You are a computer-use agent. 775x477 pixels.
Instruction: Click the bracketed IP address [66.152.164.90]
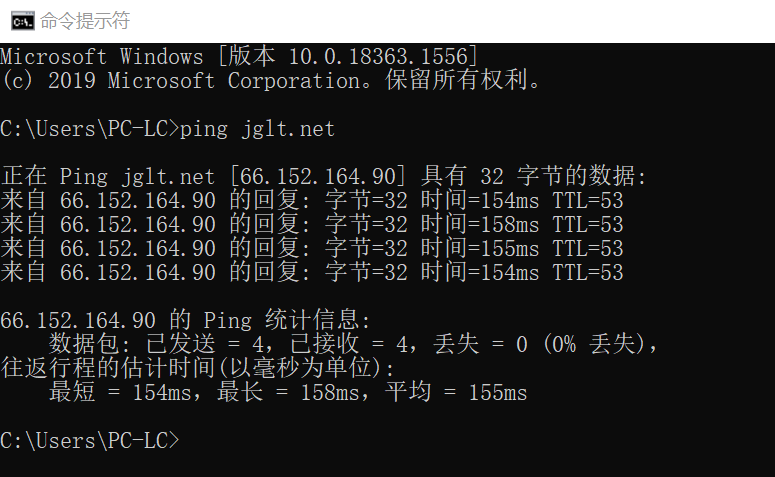[x=318, y=177]
